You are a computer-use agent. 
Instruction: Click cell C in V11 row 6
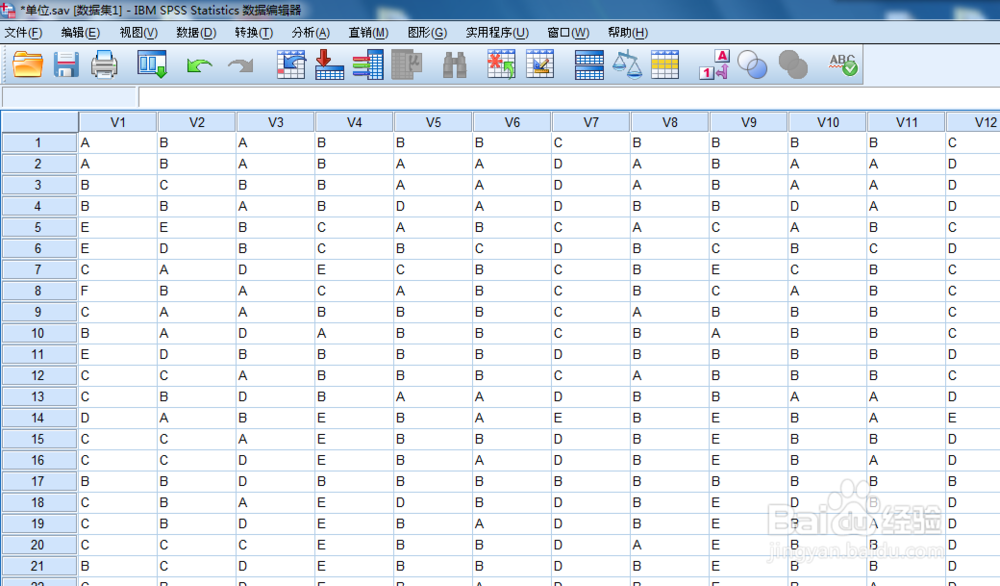[907, 249]
